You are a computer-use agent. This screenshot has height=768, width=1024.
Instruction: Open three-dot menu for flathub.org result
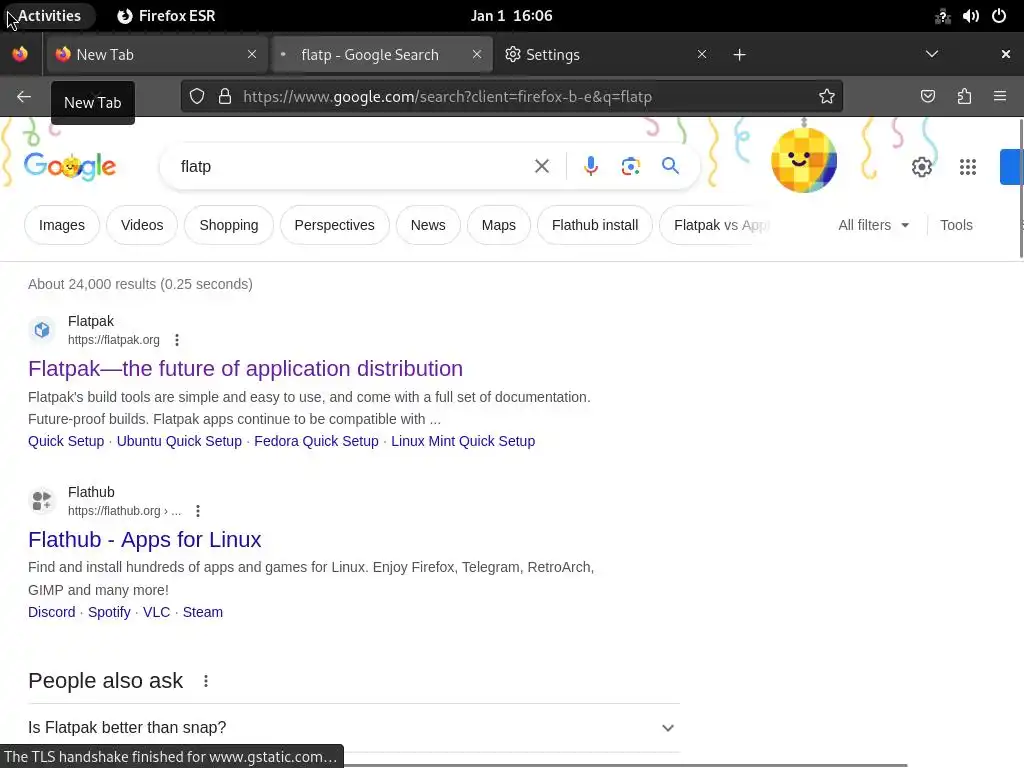point(198,511)
